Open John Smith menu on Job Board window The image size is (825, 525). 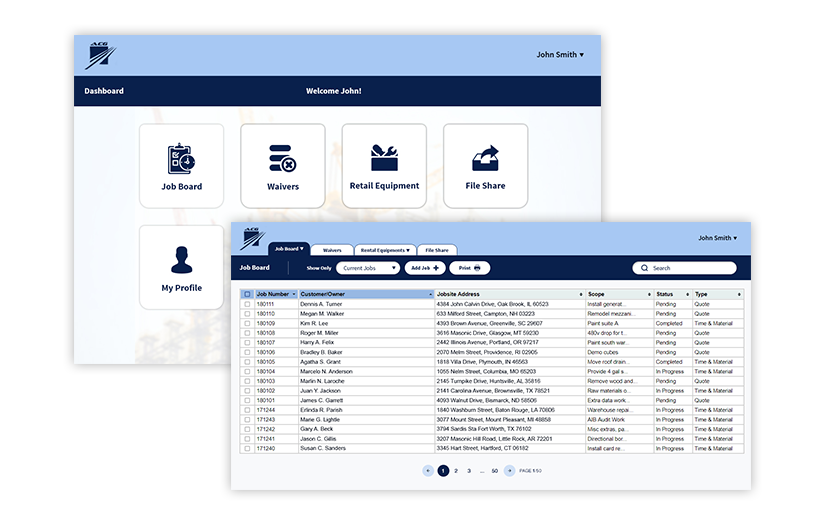717,238
